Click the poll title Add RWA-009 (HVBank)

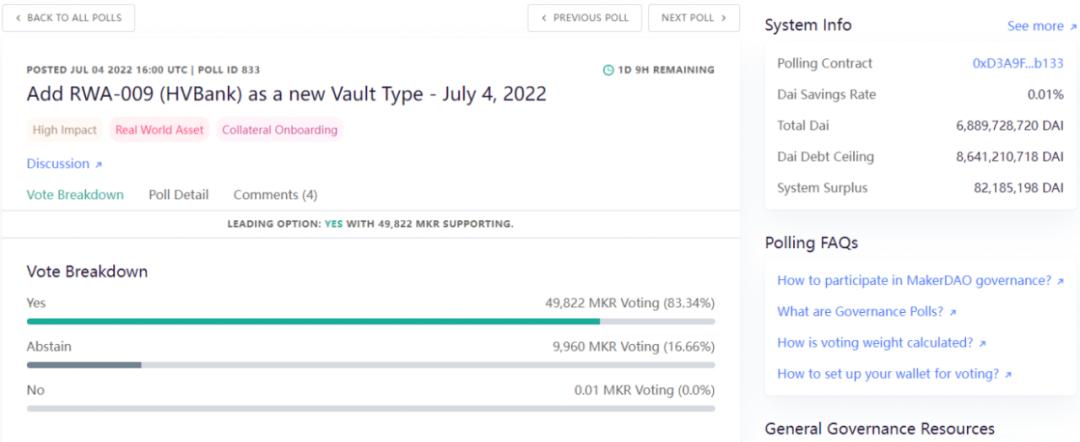(286, 95)
